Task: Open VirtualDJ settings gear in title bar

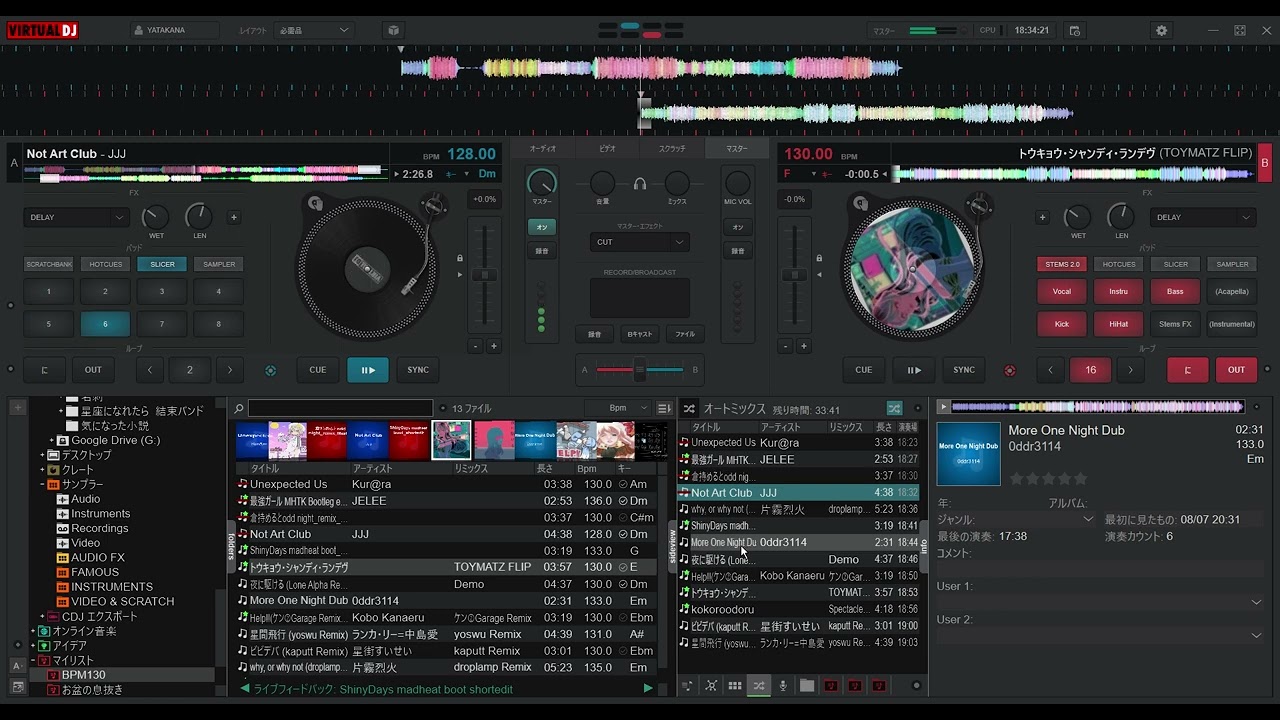Action: (1160, 30)
